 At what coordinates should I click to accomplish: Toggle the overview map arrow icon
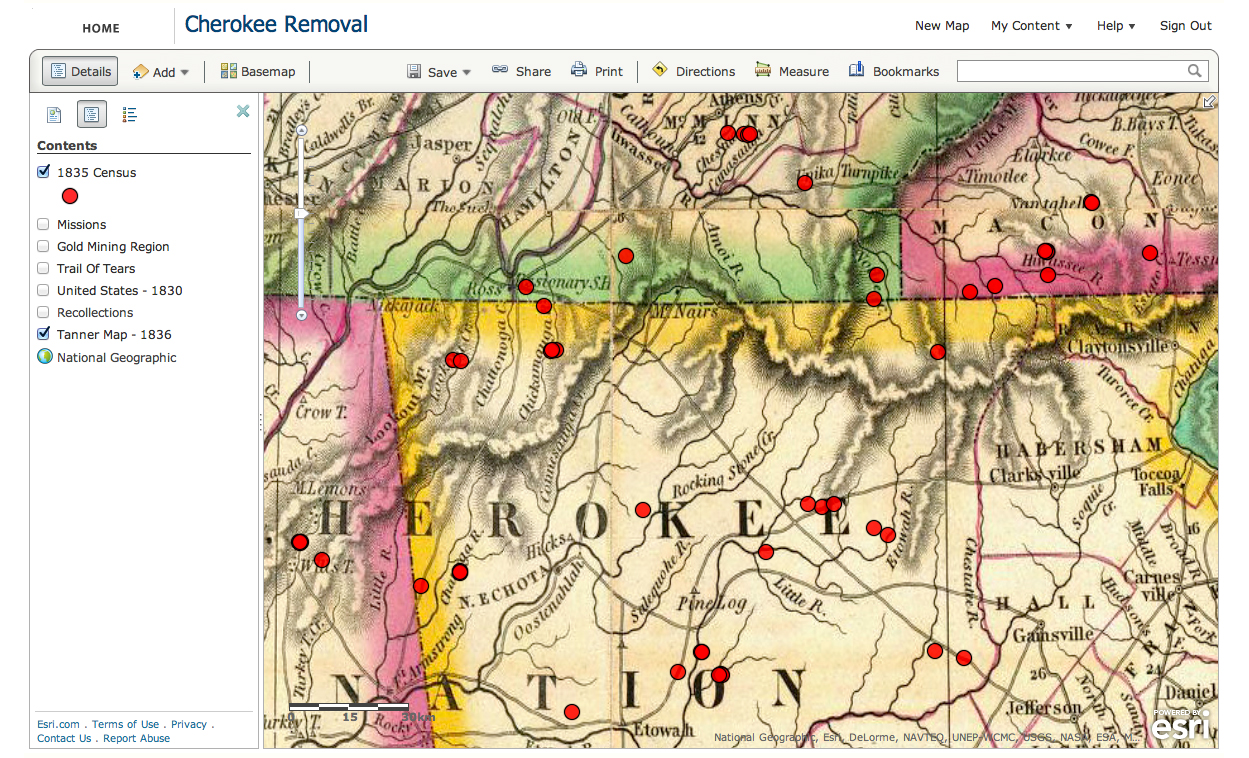[x=1209, y=101]
